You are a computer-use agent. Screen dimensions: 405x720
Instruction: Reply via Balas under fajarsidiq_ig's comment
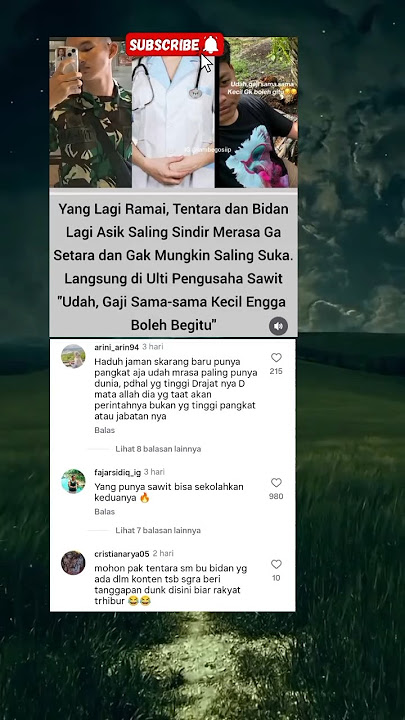click(x=104, y=512)
